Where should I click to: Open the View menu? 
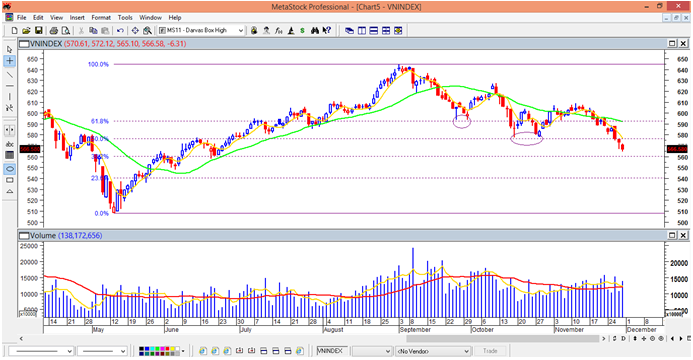click(x=57, y=18)
